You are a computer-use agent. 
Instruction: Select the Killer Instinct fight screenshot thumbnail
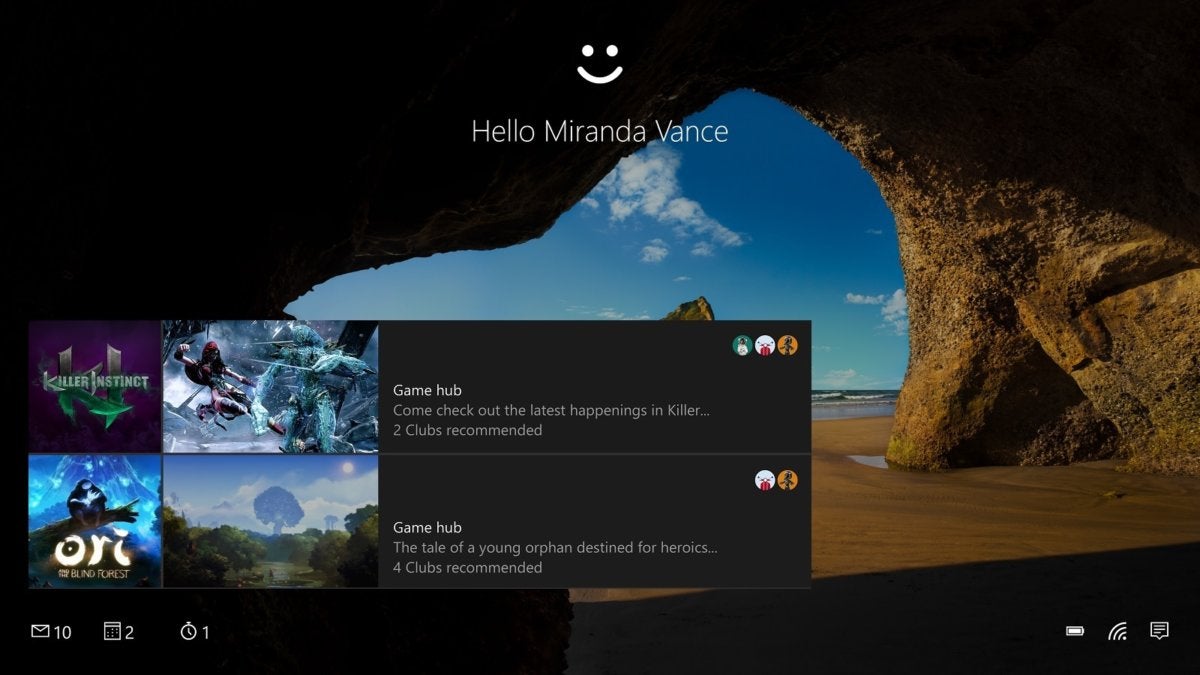click(x=271, y=386)
